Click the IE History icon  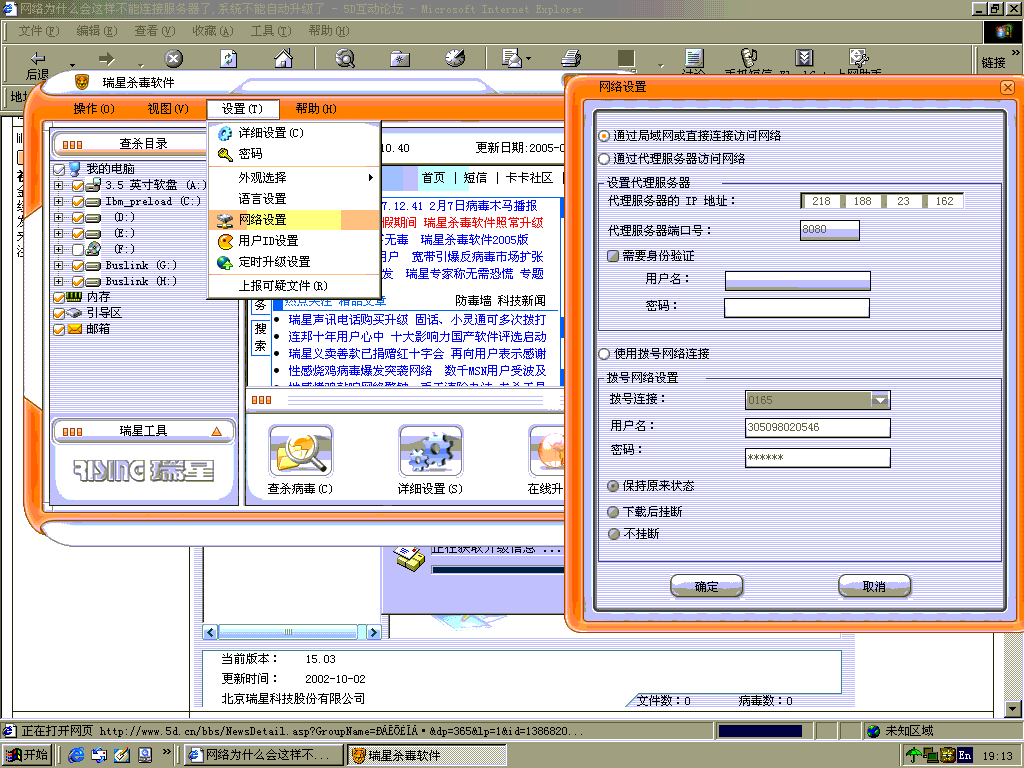pyautogui.click(x=455, y=58)
